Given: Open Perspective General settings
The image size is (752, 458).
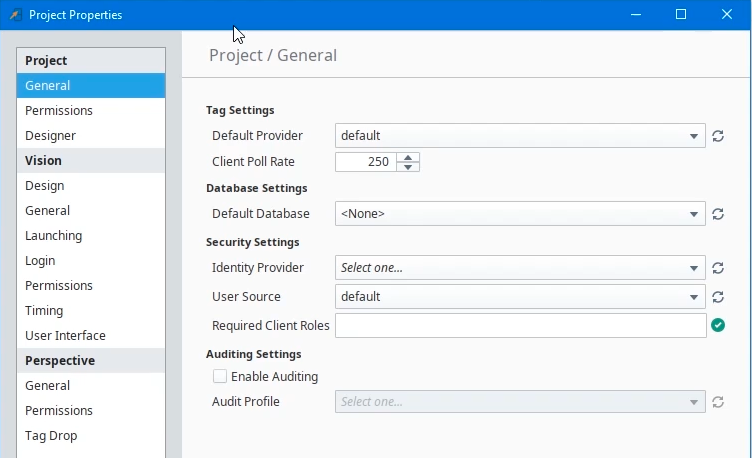Looking at the screenshot, I should pyautogui.click(x=91, y=386).
